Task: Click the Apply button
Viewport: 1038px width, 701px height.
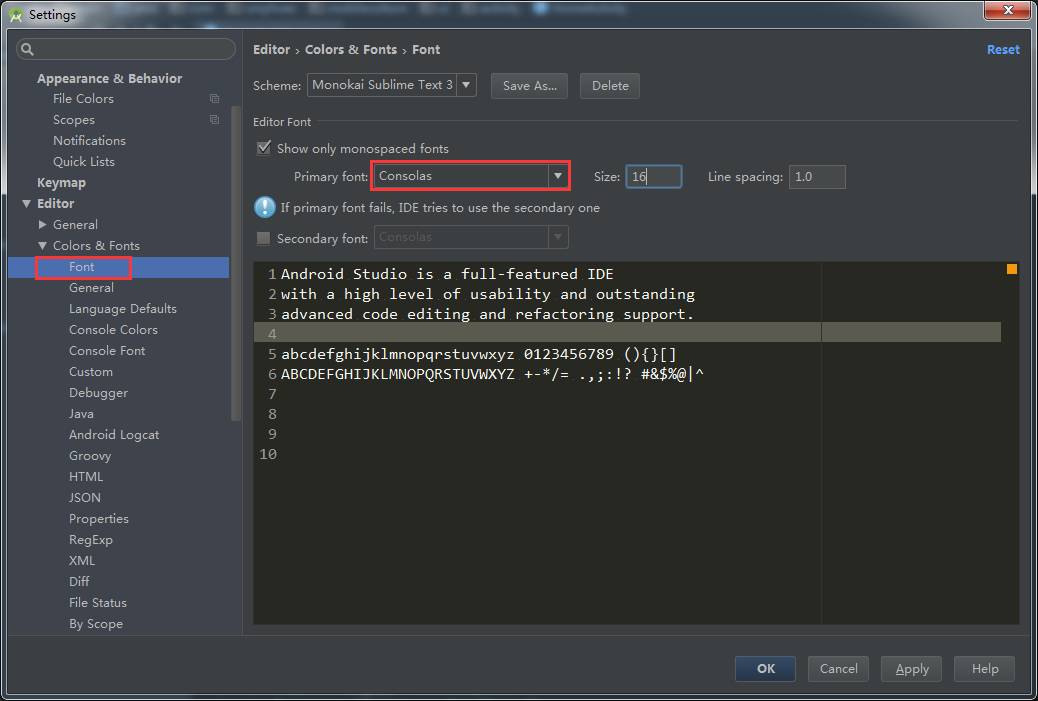Action: (910, 668)
